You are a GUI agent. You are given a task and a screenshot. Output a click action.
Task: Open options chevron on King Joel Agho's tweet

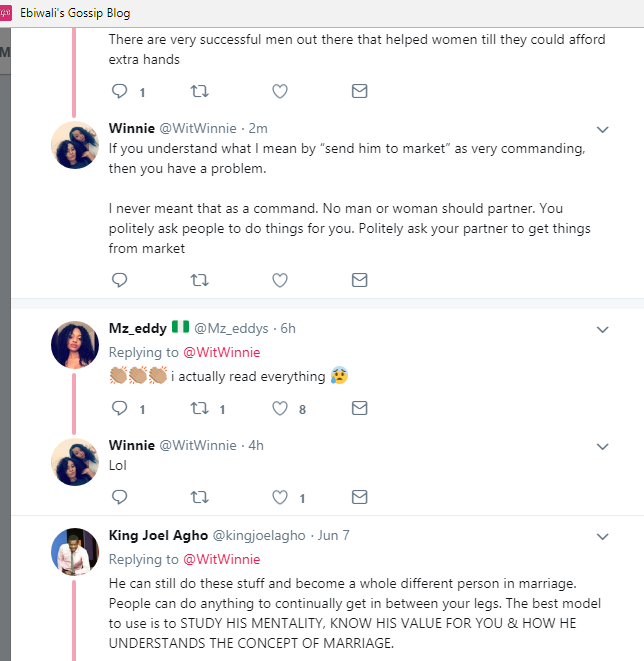click(x=603, y=536)
